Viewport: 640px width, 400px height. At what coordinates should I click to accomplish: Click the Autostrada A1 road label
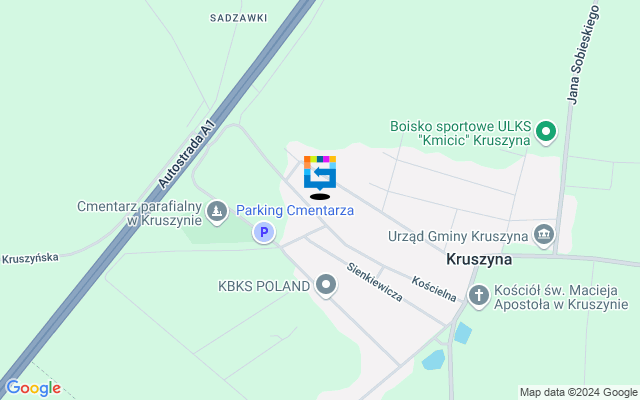point(186,153)
